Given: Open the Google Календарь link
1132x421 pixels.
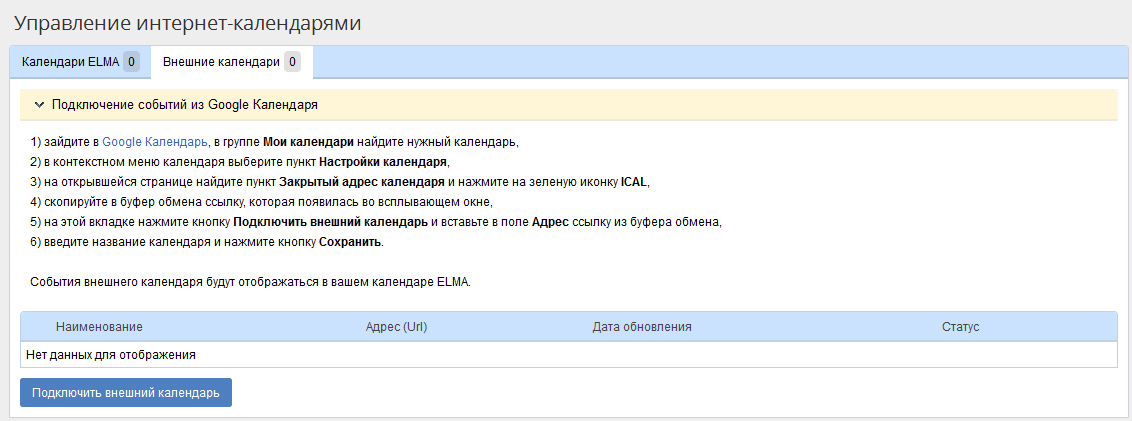Looking at the screenshot, I should 155,141.
